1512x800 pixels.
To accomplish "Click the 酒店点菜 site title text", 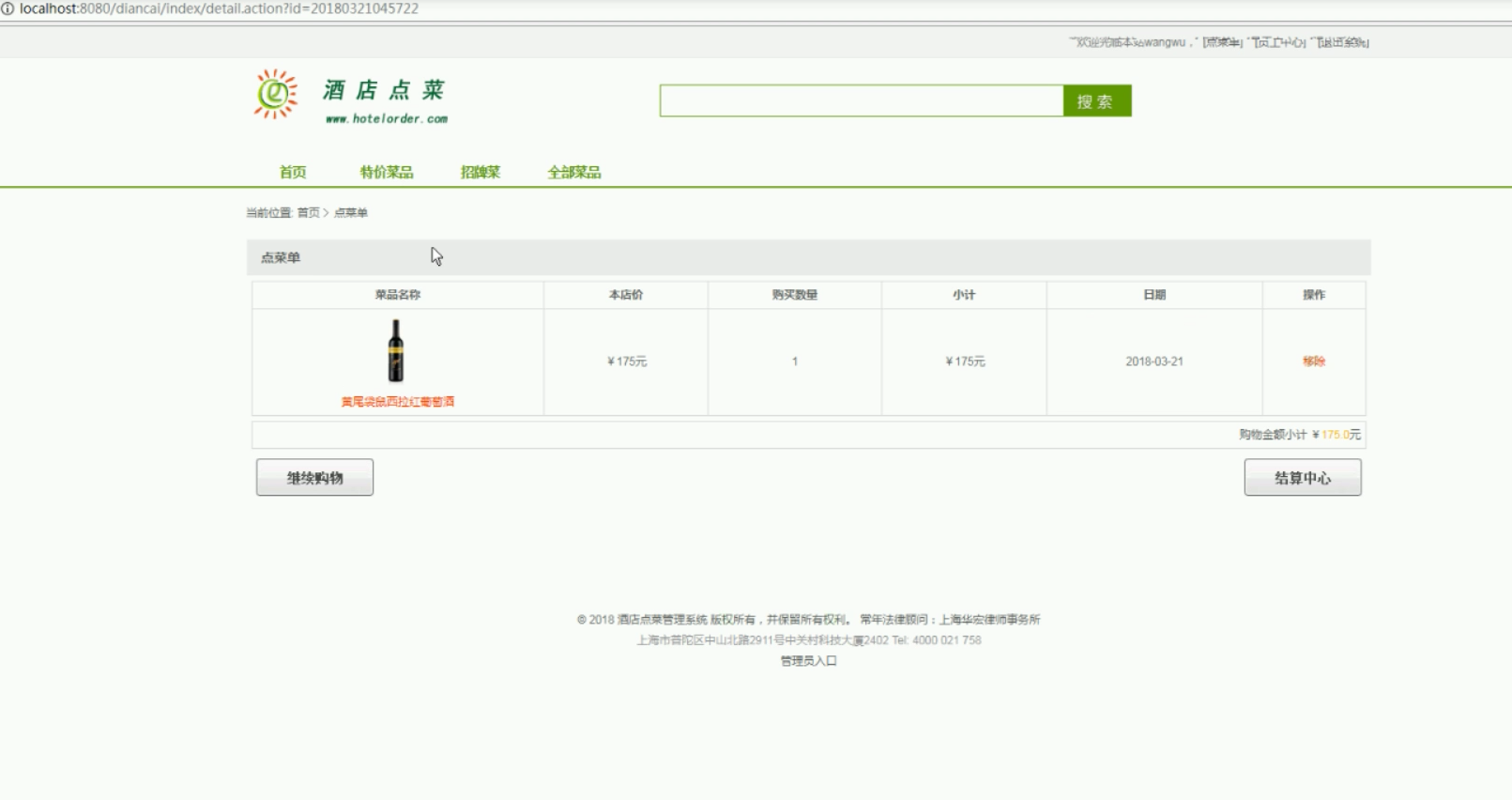I will (385, 90).
